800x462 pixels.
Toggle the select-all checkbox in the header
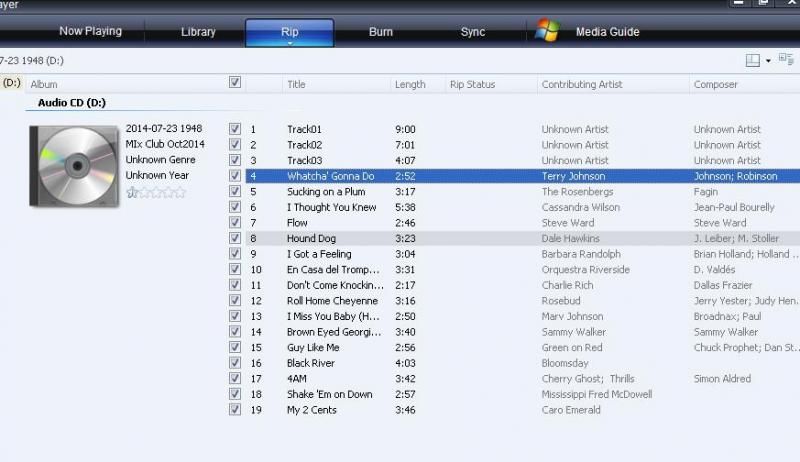click(235, 83)
